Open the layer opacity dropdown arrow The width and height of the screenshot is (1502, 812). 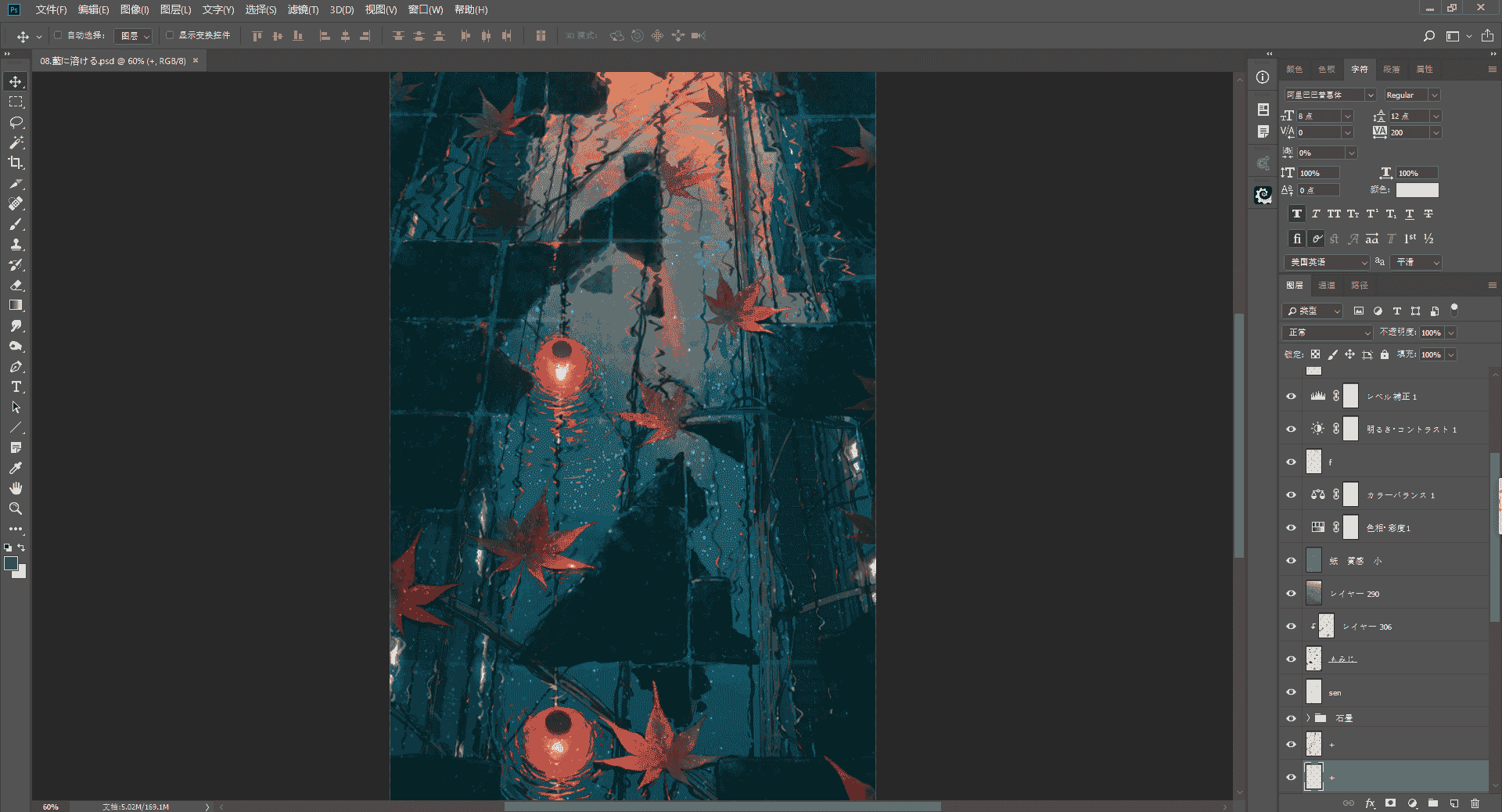coord(1451,332)
